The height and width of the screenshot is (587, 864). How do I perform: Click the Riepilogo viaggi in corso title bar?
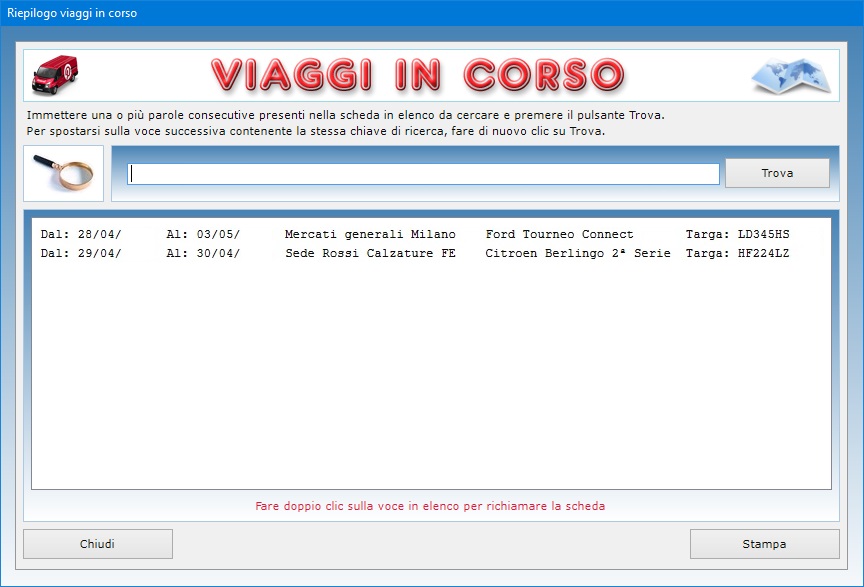(x=72, y=13)
